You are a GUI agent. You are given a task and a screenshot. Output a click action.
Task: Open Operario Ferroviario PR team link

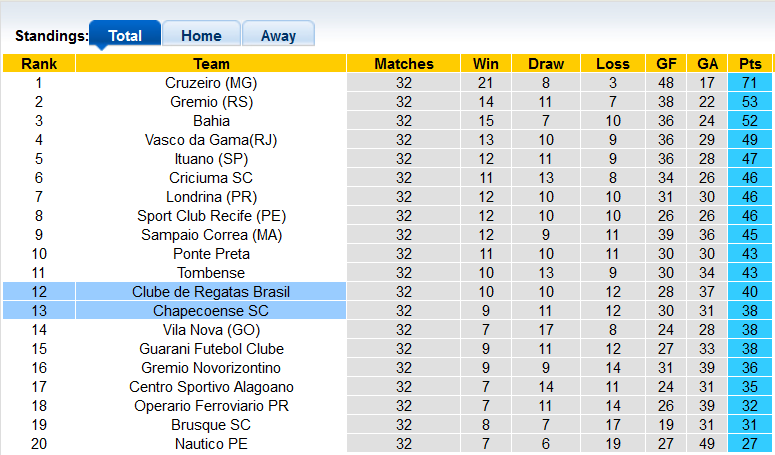coord(211,406)
